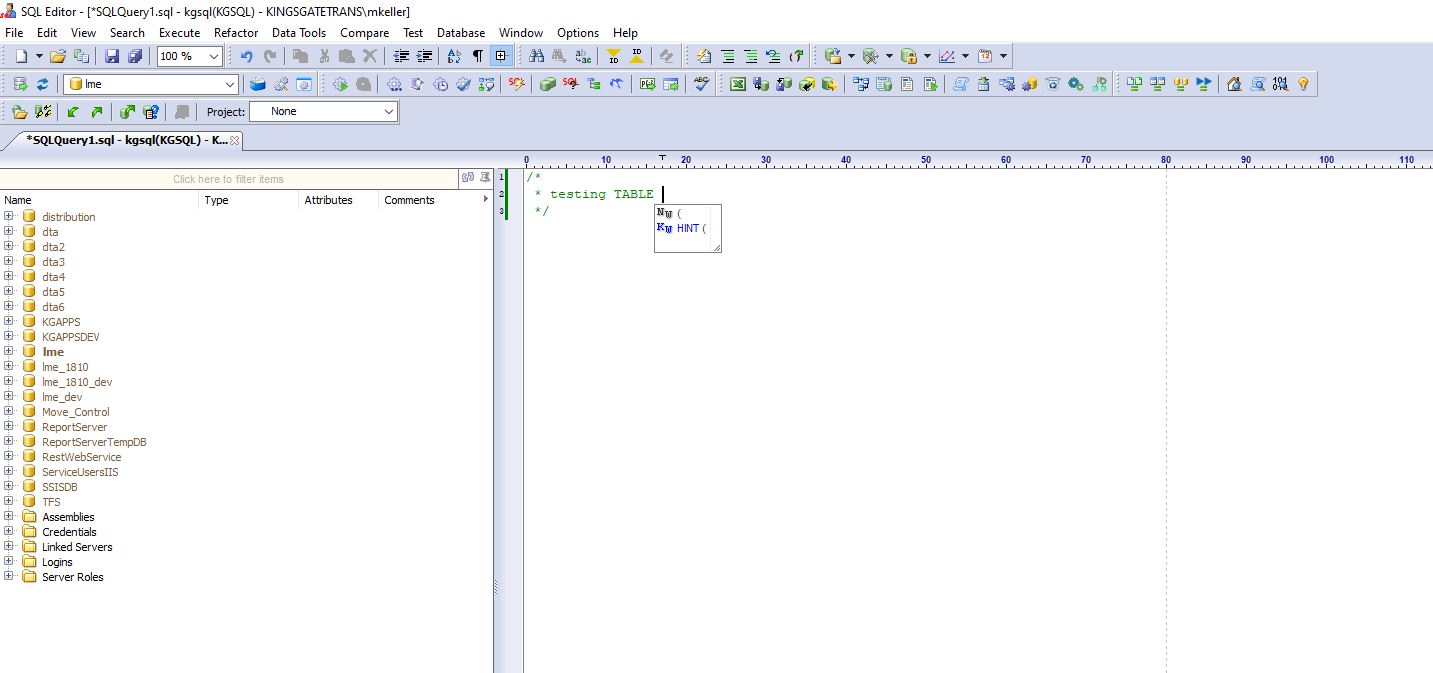Click the filter items input field
Screen dimensions: 1433x673
pyautogui.click(x=228, y=179)
